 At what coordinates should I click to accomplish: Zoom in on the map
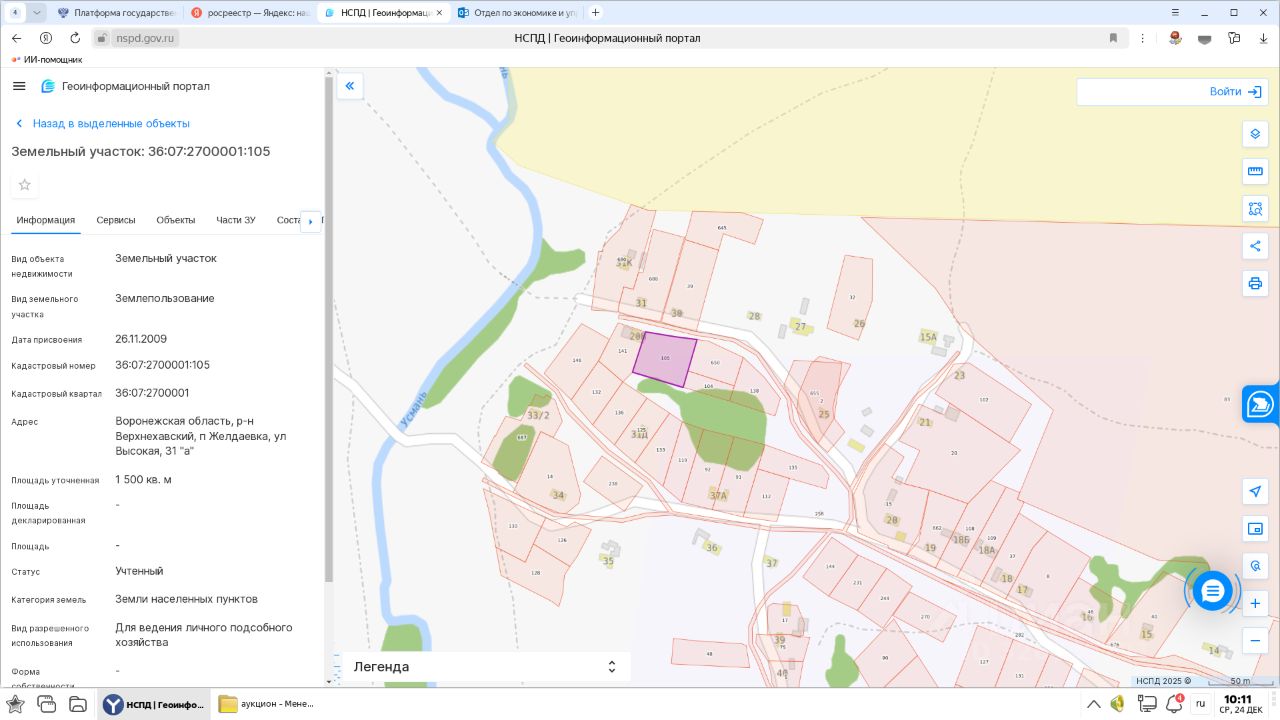pyautogui.click(x=1255, y=603)
